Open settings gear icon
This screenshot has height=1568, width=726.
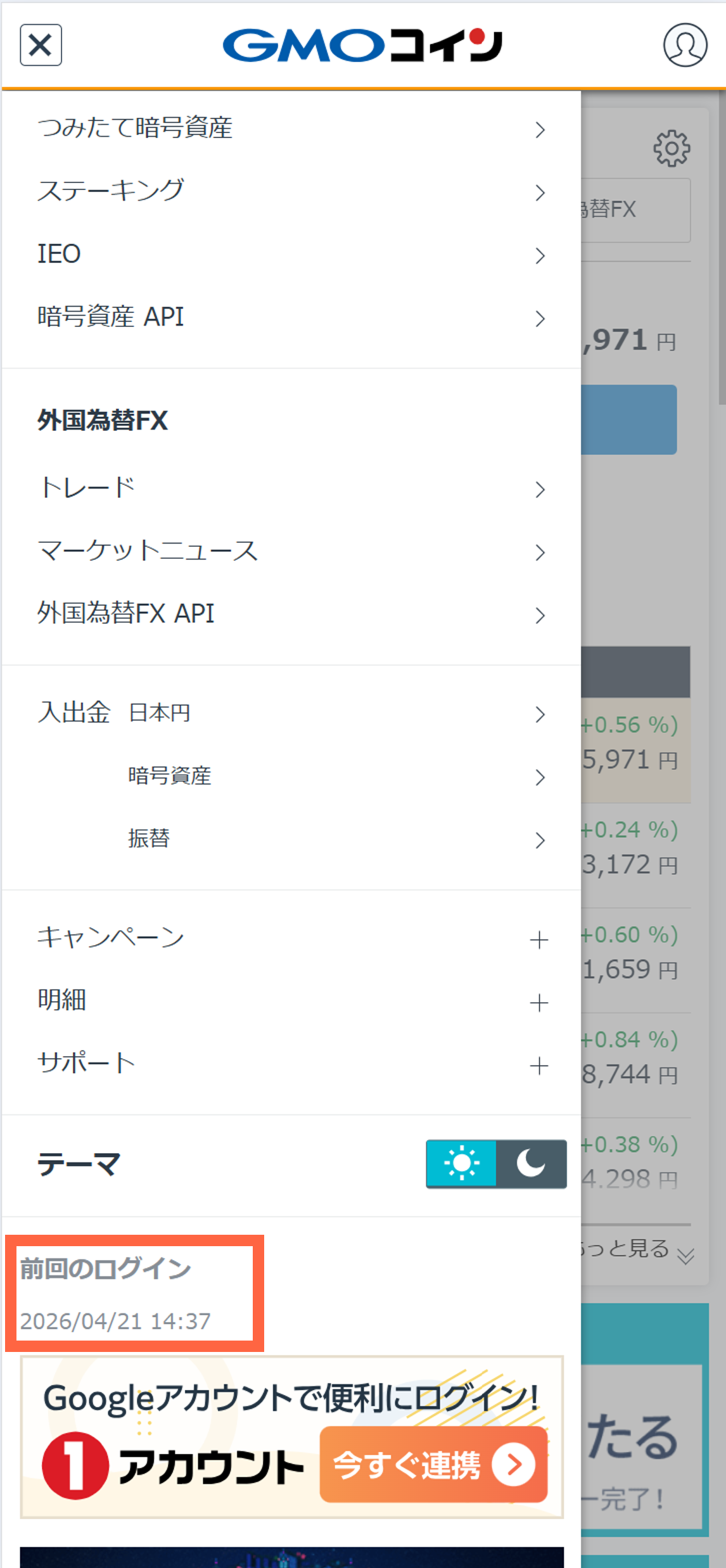pyautogui.click(x=672, y=149)
